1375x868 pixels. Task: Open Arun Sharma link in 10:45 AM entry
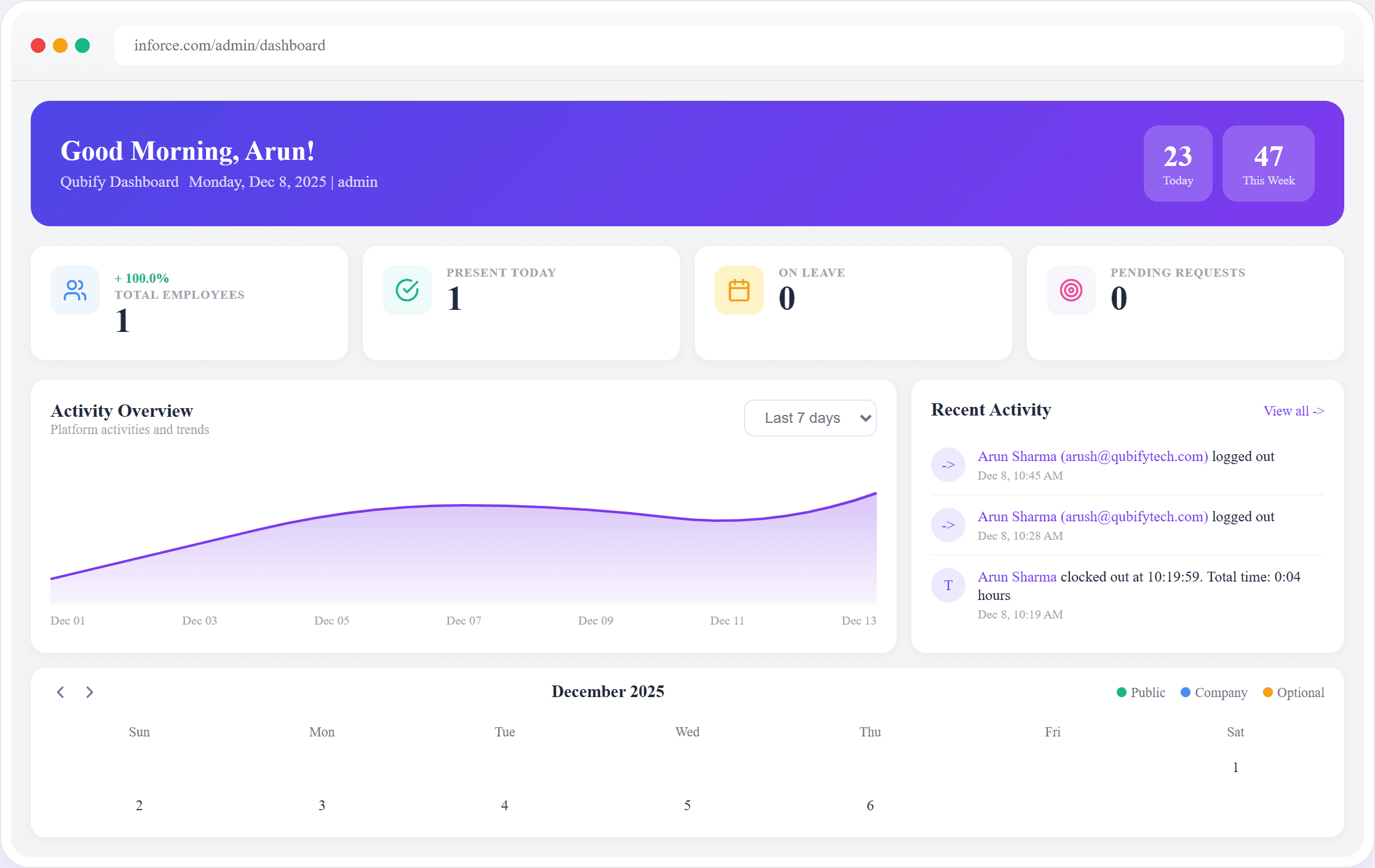point(1093,456)
